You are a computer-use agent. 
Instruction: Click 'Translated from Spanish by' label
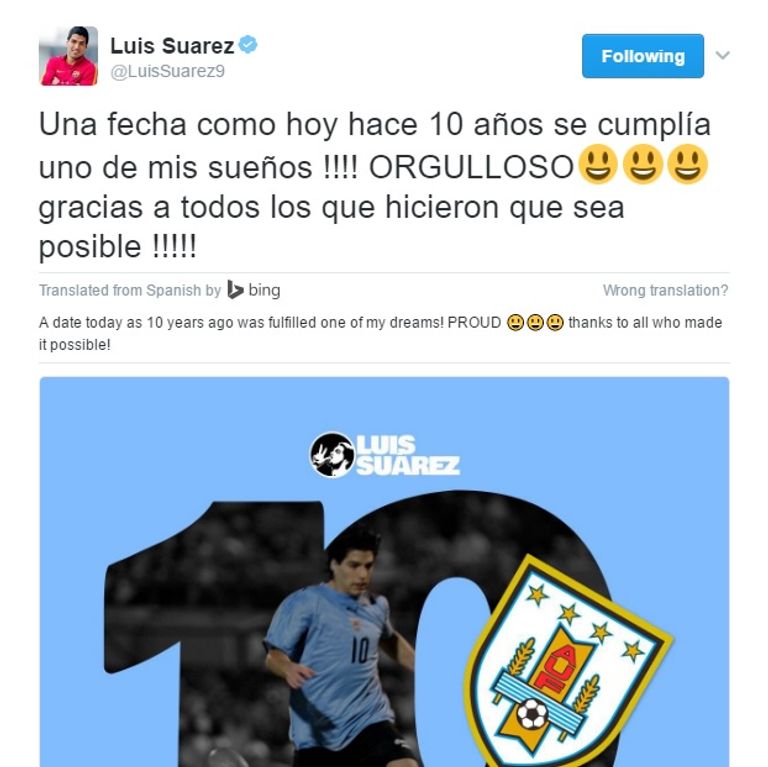130,290
